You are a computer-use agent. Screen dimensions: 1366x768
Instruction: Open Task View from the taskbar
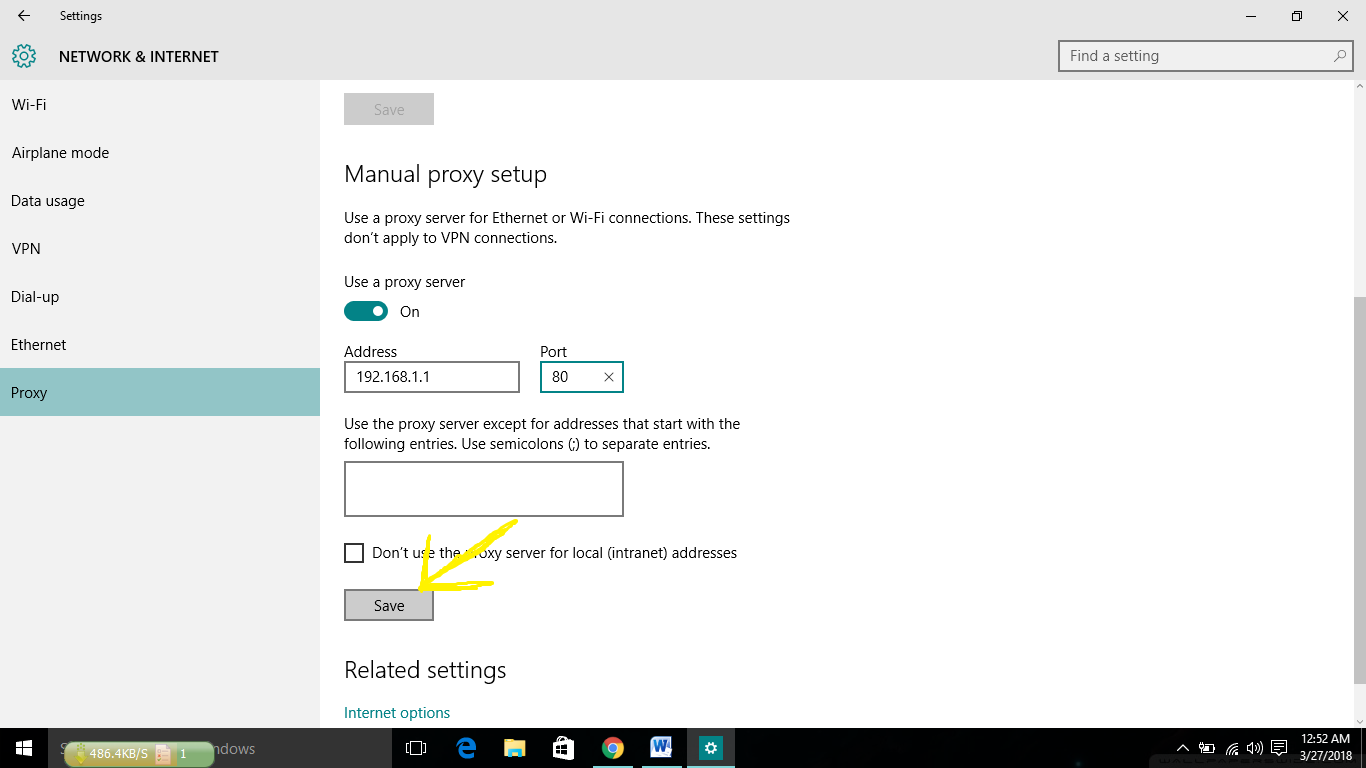[x=416, y=748]
